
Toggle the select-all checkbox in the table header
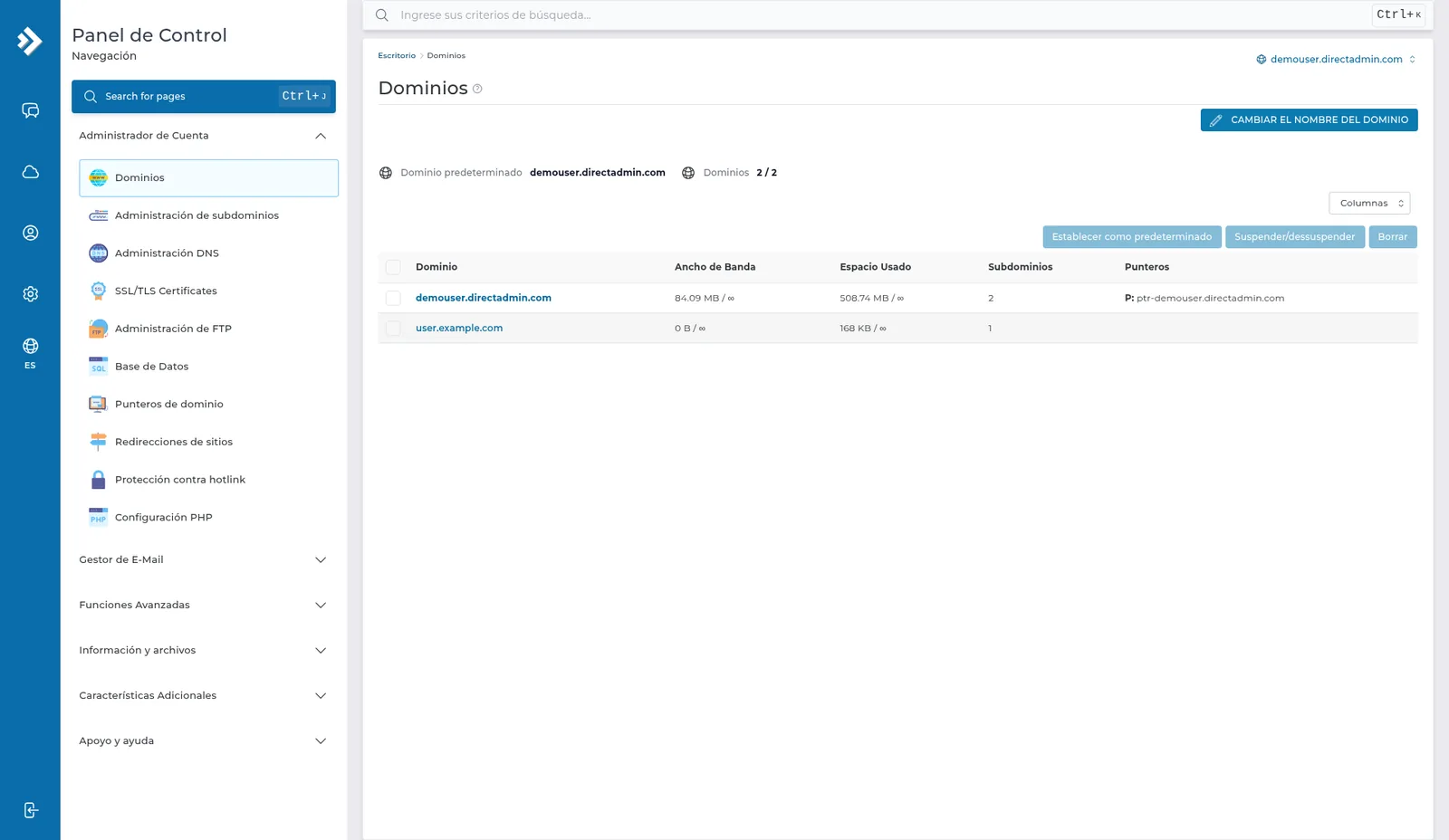click(393, 267)
